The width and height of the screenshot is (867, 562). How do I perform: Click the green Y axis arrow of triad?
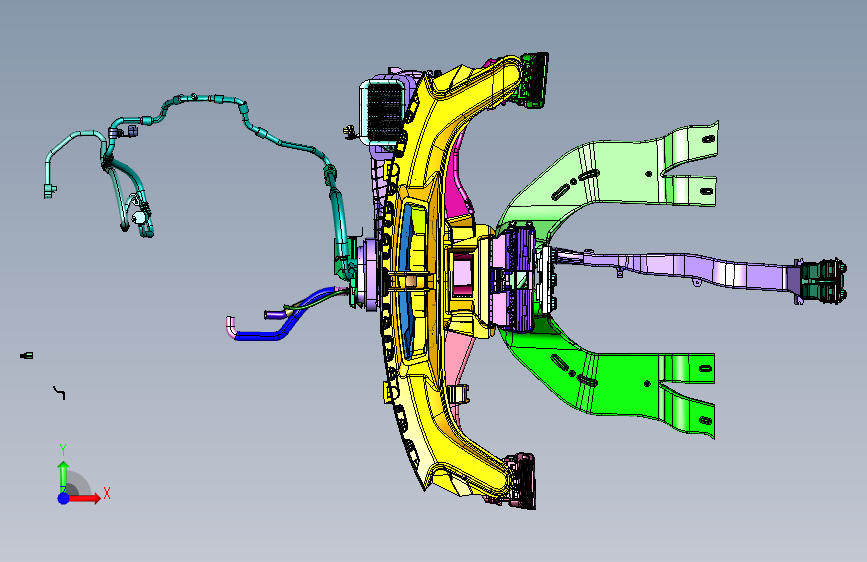[63, 477]
